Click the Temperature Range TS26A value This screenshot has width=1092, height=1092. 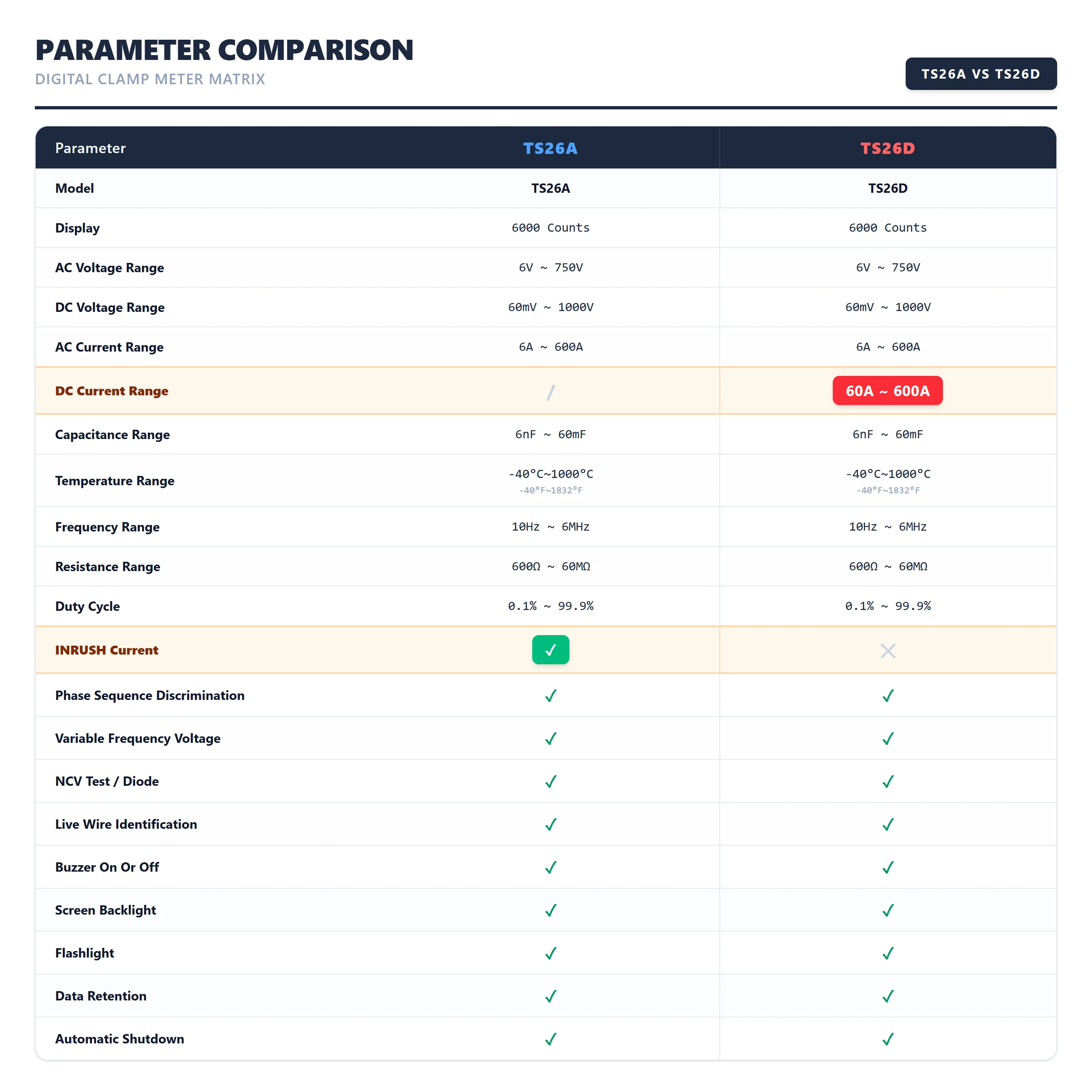pos(550,481)
